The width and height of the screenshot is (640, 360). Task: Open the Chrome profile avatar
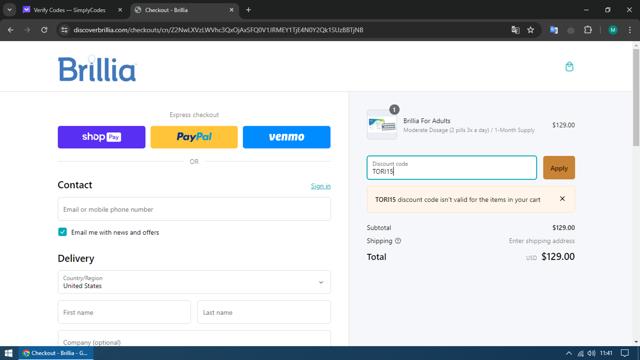pos(613,30)
